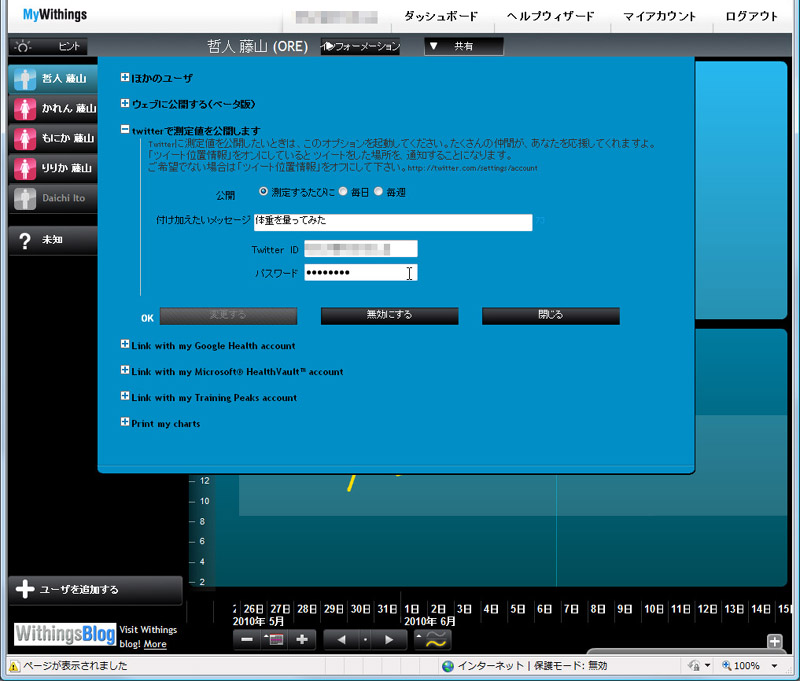Select 測定するたびに radio option
Screen dimensions: 800x681
point(263,191)
